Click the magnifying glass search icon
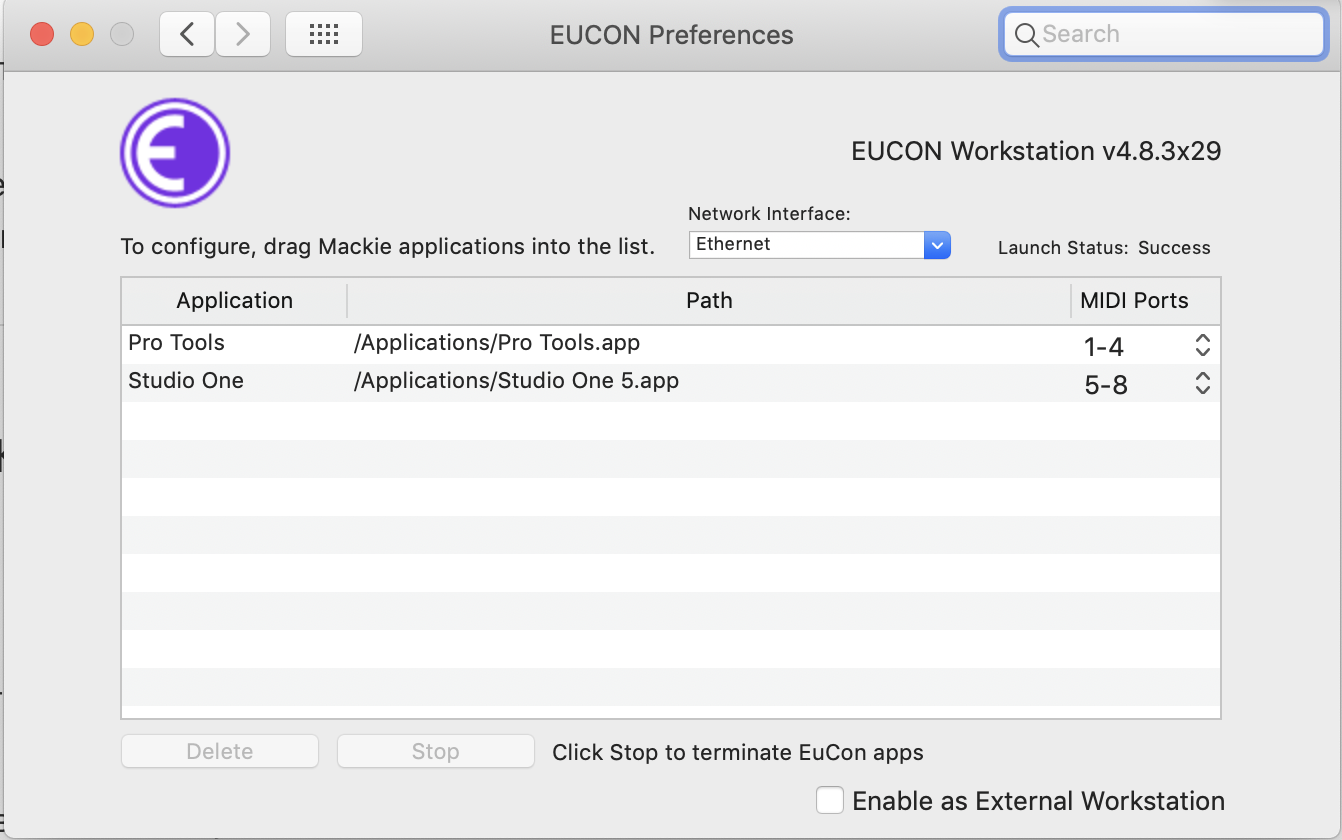Image resolution: width=1342 pixels, height=840 pixels. point(1026,35)
